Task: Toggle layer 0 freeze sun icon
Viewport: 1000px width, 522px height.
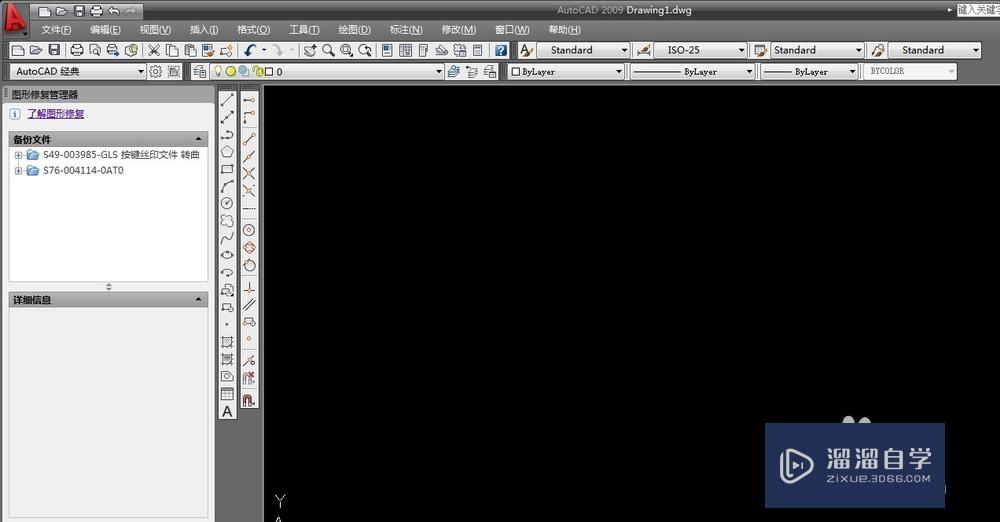Action: [x=230, y=71]
